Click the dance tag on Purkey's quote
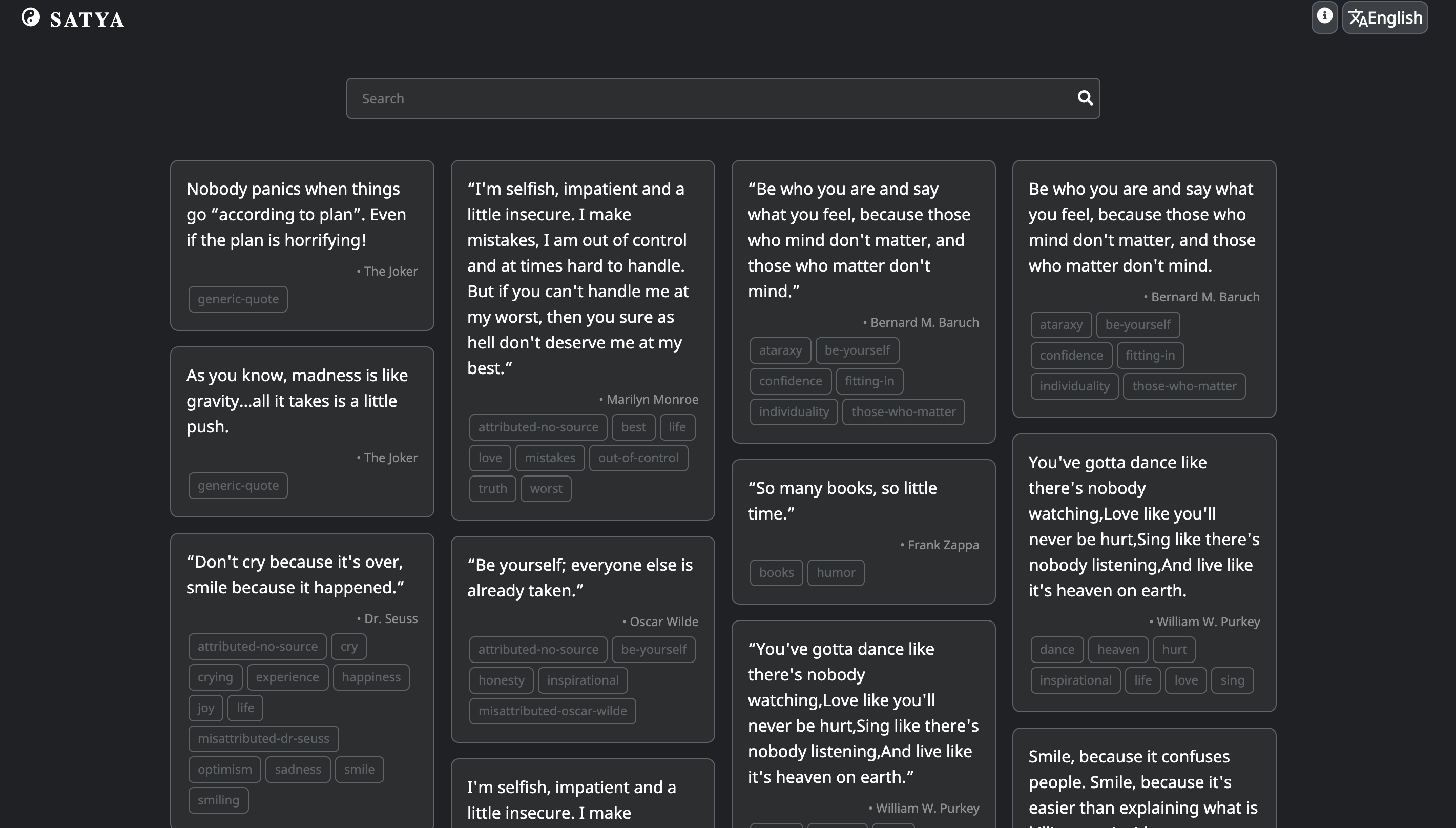Viewport: 1456px width, 828px height. coord(1056,649)
